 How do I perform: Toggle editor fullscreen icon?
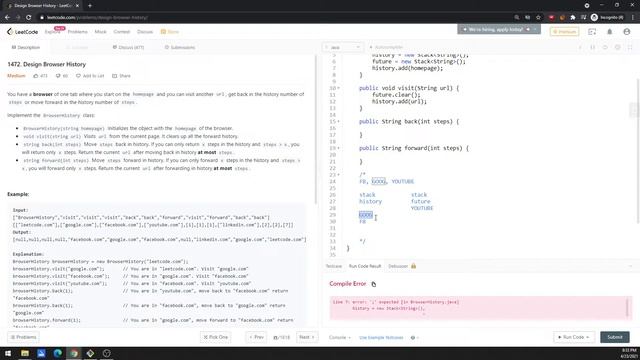point(630,47)
